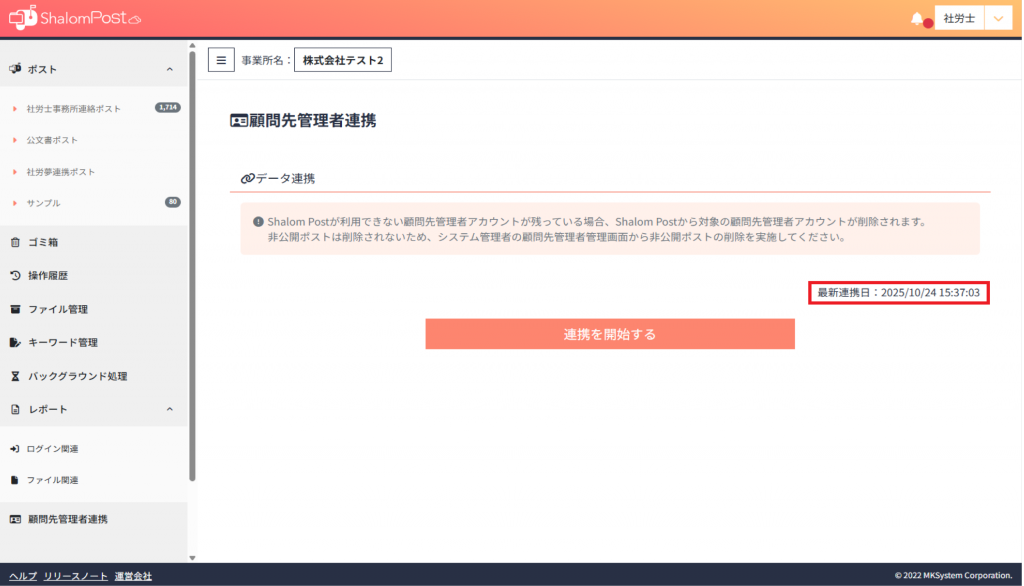Collapse the レポート section chevron
This screenshot has width=1024, height=586.
[169, 409]
